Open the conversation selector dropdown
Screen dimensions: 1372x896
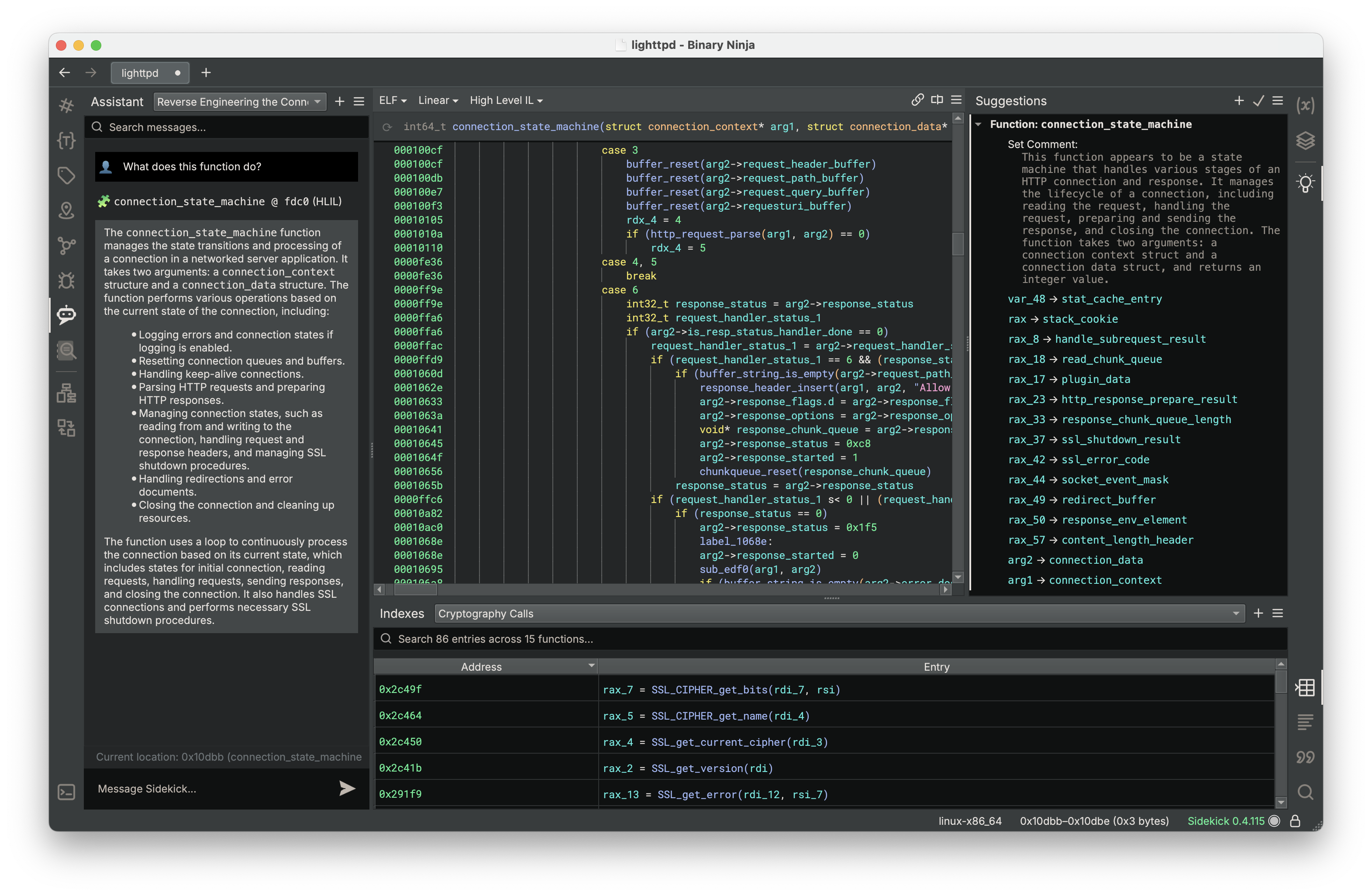240,101
